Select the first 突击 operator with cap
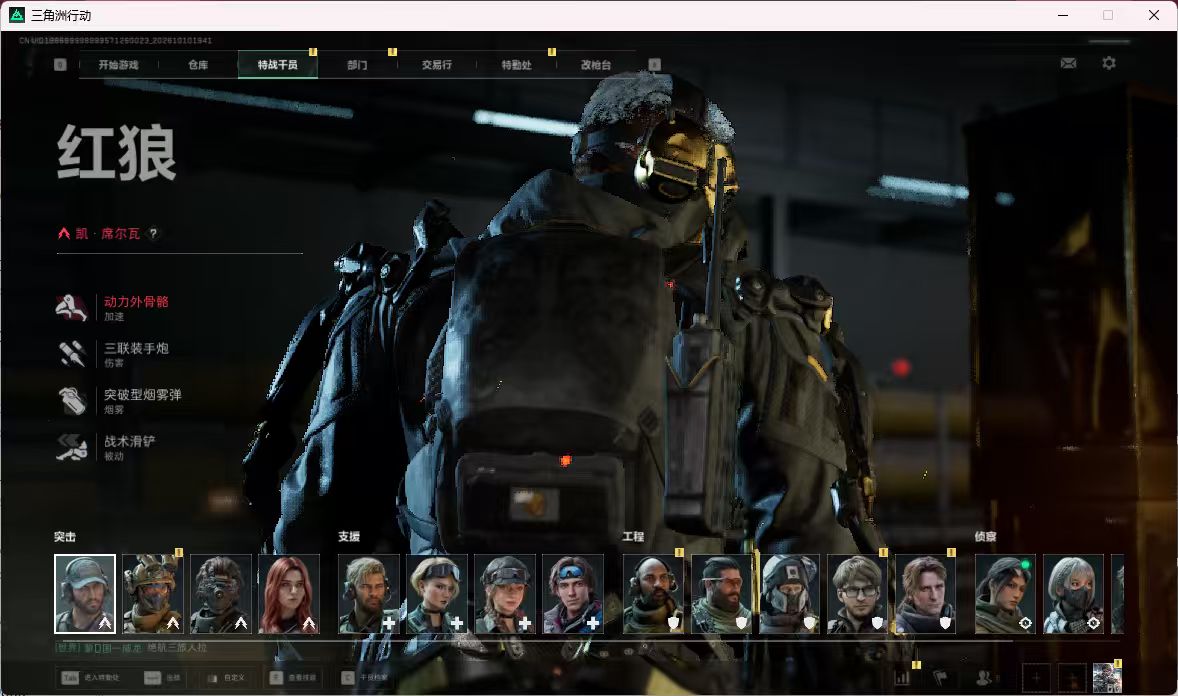 (x=85, y=594)
